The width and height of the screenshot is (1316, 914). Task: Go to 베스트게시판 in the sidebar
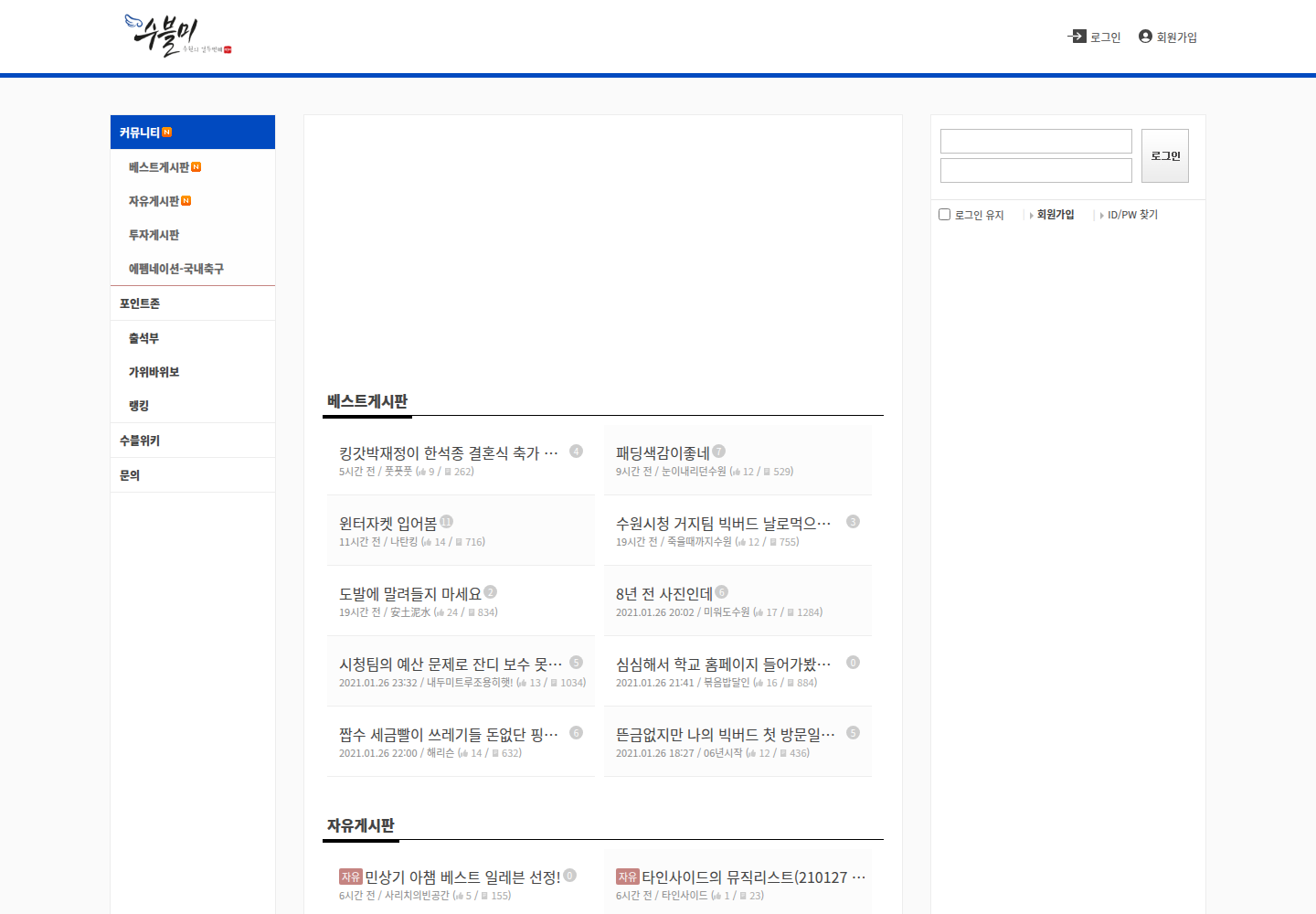[x=159, y=167]
